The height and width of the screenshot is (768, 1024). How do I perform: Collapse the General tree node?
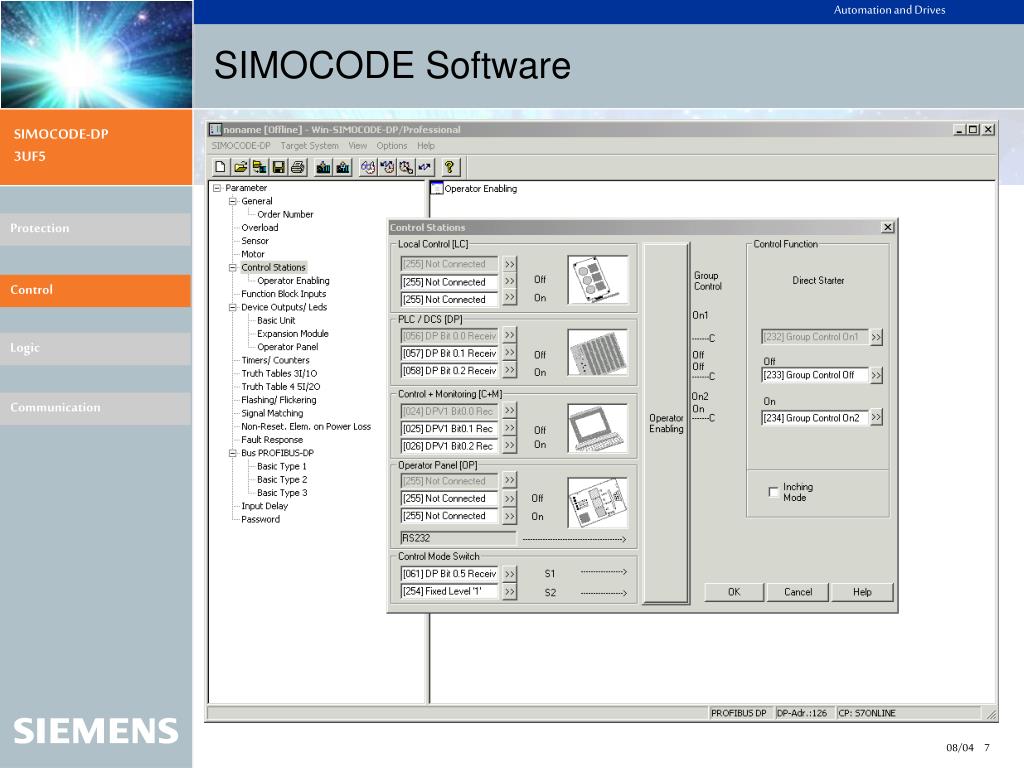232,201
